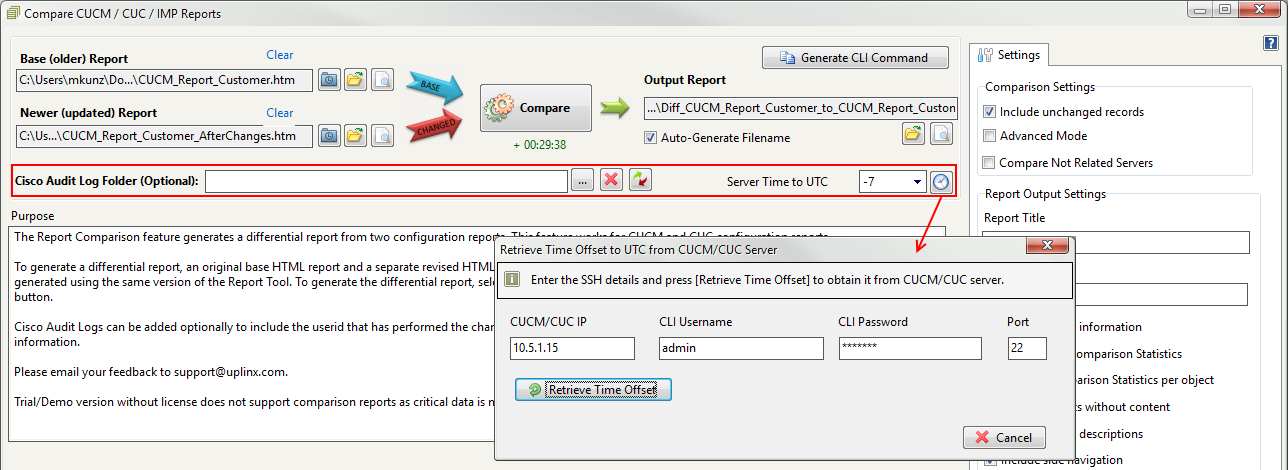Click the CLI Password field
This screenshot has width=1288, height=470.
910,348
